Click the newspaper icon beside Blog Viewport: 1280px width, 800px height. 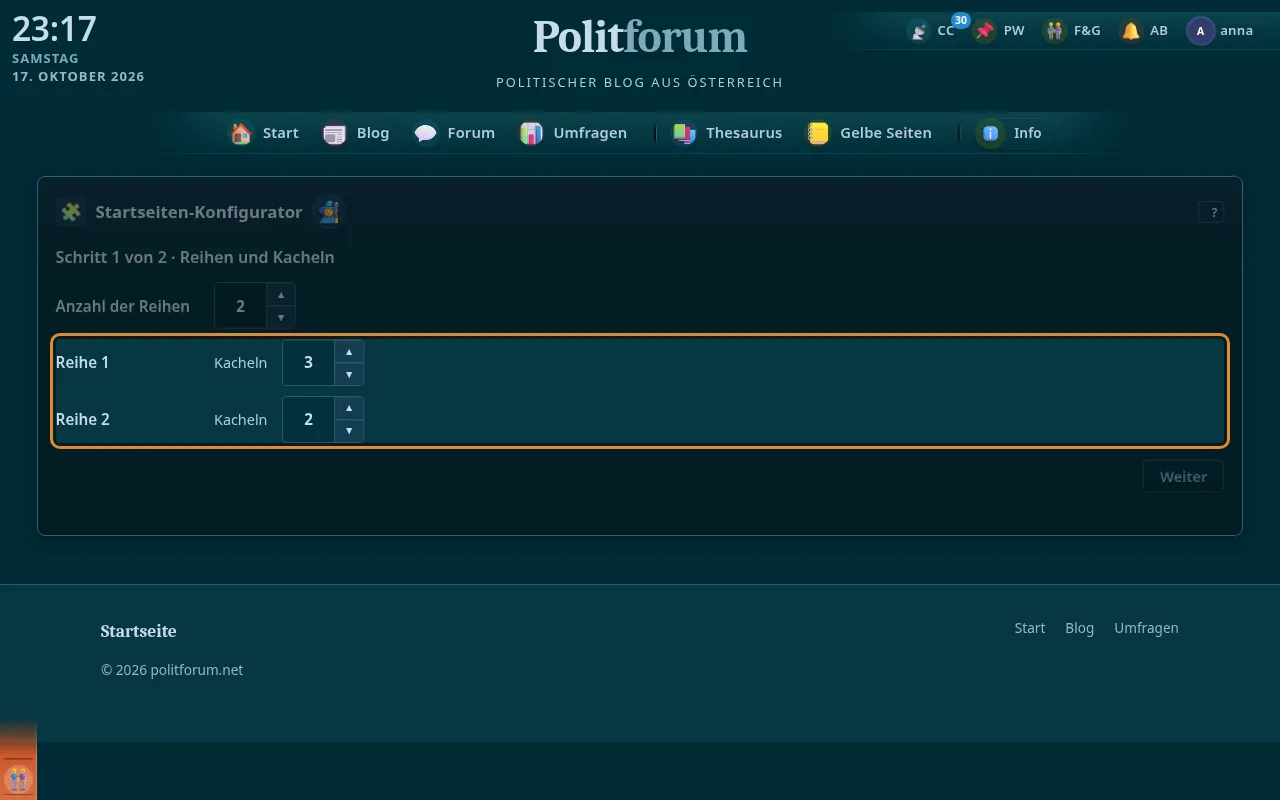[335, 133]
